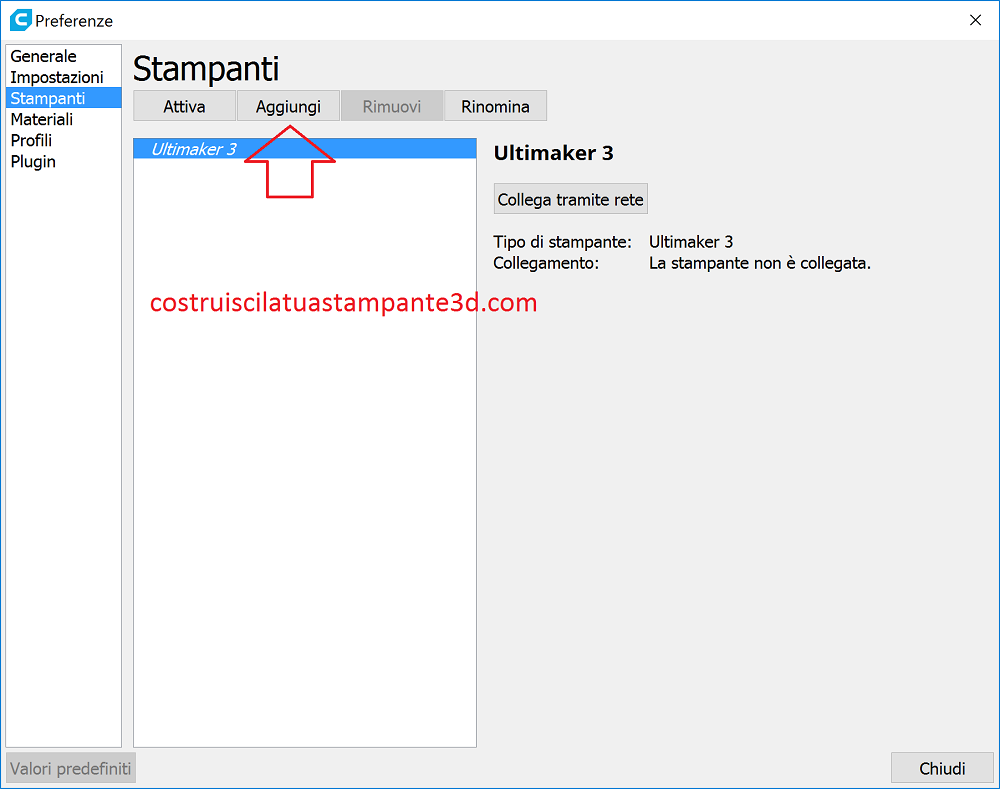Select Stampanti in the sidebar
The width and height of the screenshot is (1000, 789).
pyautogui.click(x=63, y=98)
